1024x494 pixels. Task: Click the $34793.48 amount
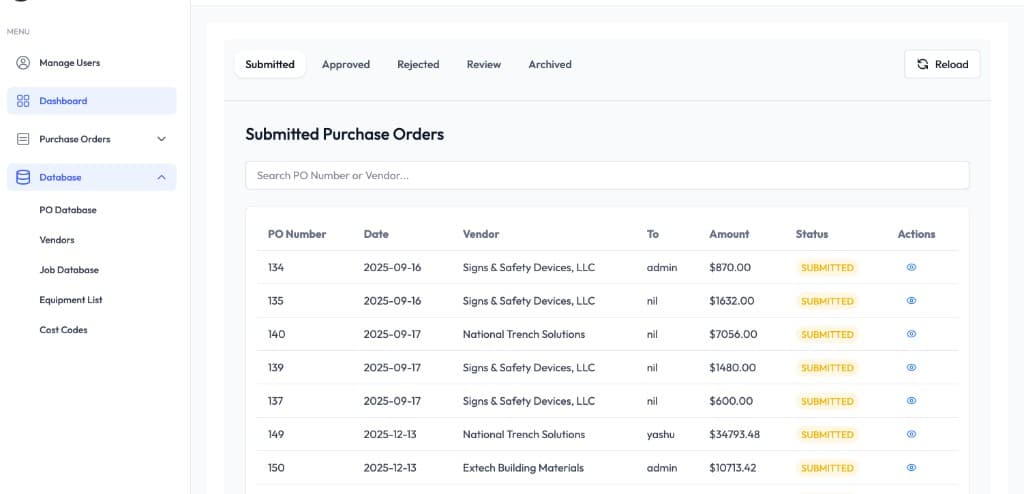735,434
